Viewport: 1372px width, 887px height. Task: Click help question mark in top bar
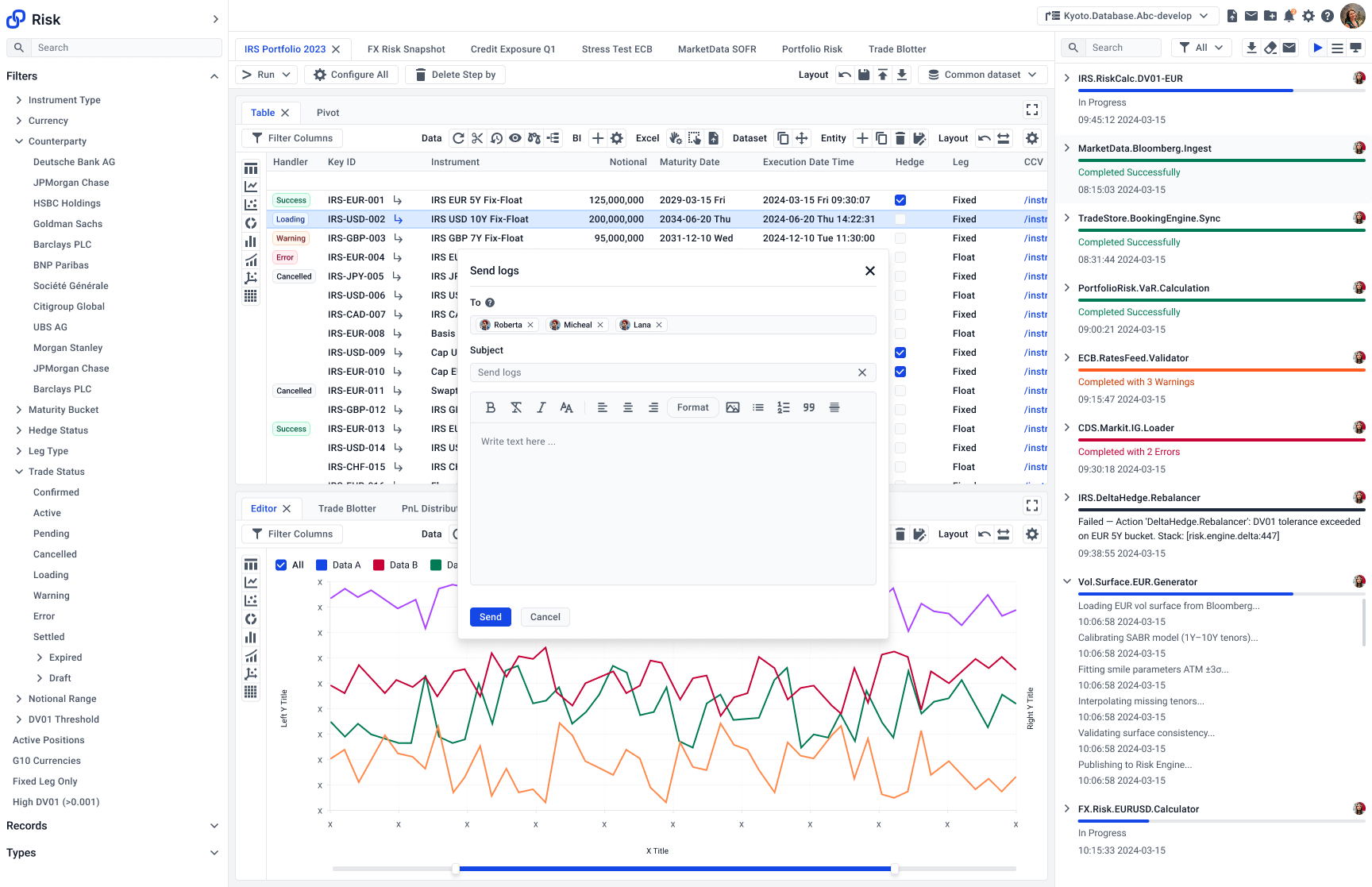[x=1328, y=16]
